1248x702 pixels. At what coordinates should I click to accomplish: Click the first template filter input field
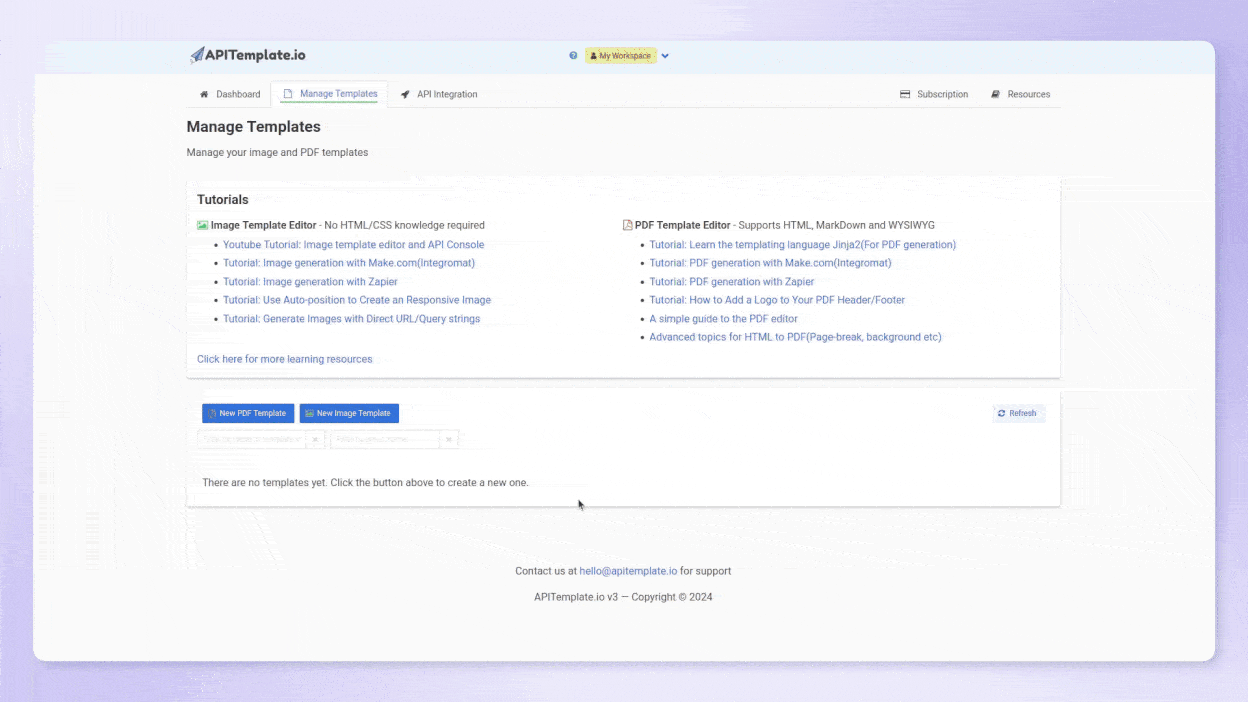[252, 439]
